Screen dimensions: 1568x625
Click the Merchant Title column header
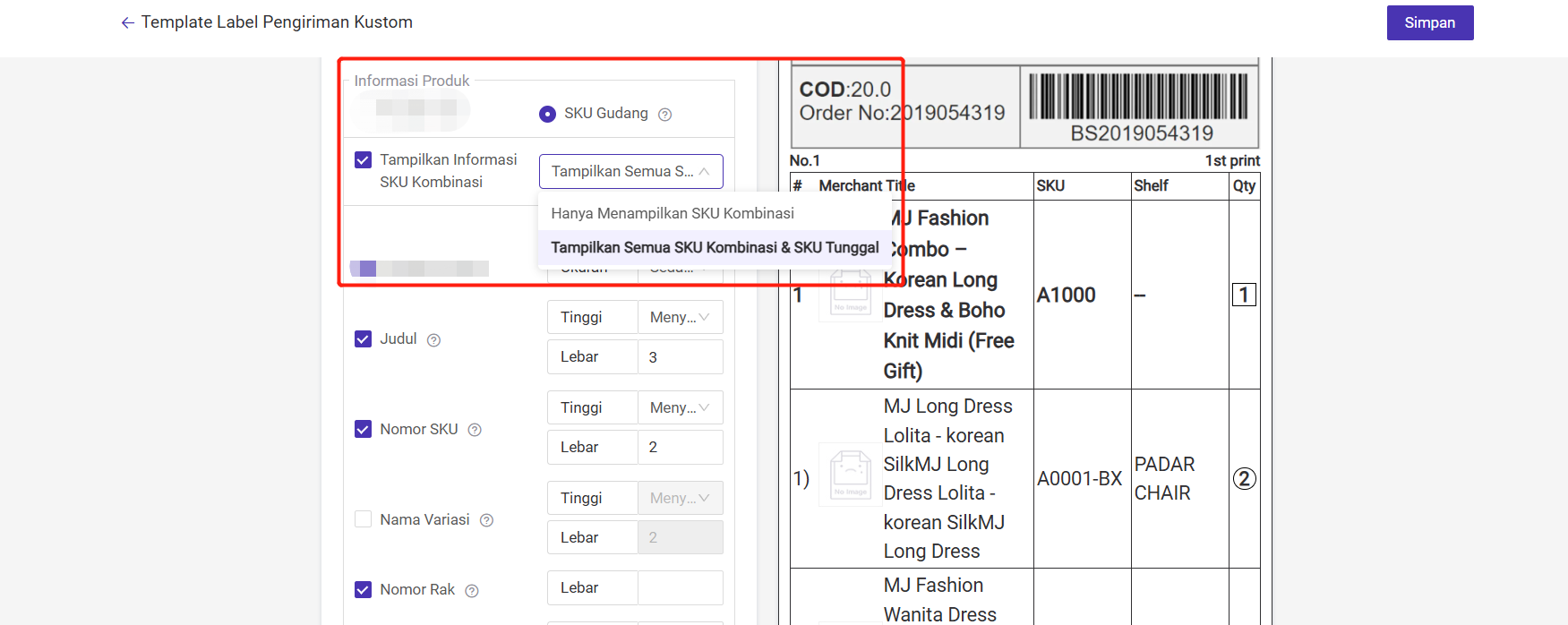pos(866,186)
